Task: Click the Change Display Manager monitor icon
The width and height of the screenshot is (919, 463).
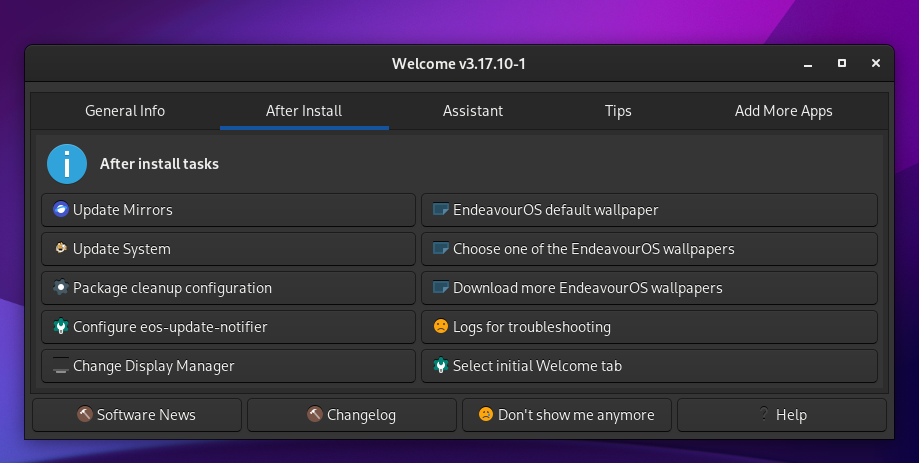Action: pyautogui.click(x=61, y=366)
